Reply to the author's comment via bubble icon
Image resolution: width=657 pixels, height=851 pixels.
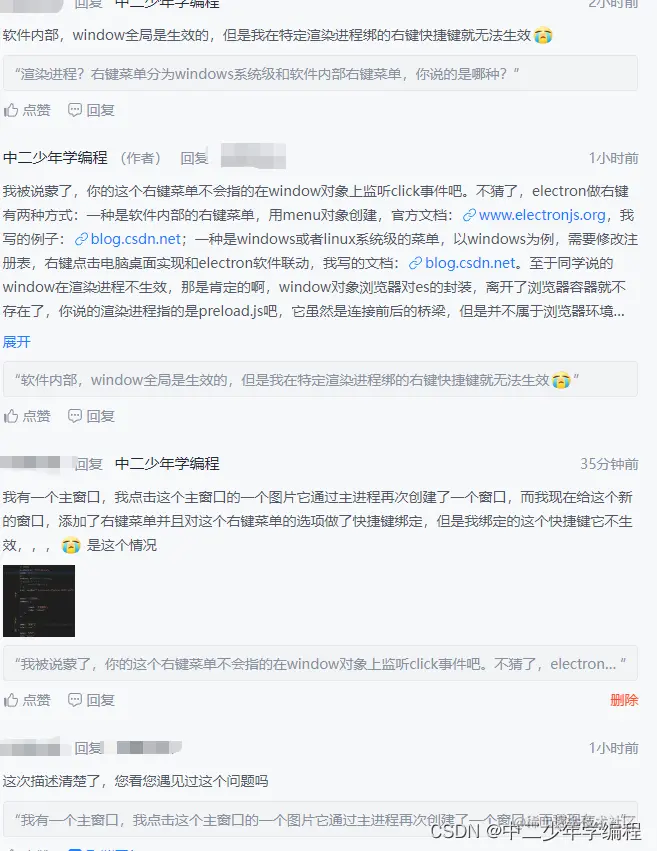point(75,416)
